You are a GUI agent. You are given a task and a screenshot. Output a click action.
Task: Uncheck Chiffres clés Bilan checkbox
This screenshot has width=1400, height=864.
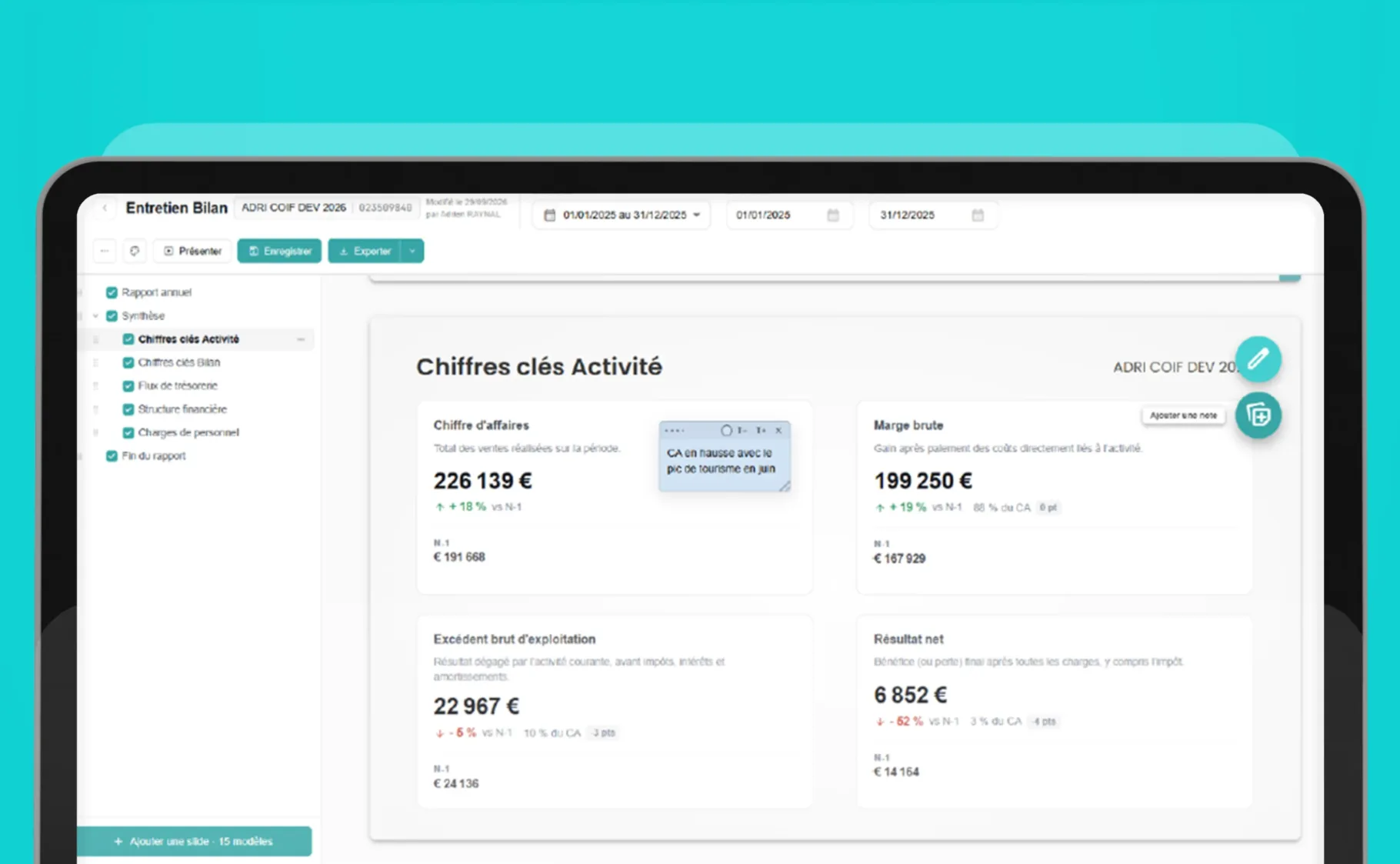click(x=128, y=362)
